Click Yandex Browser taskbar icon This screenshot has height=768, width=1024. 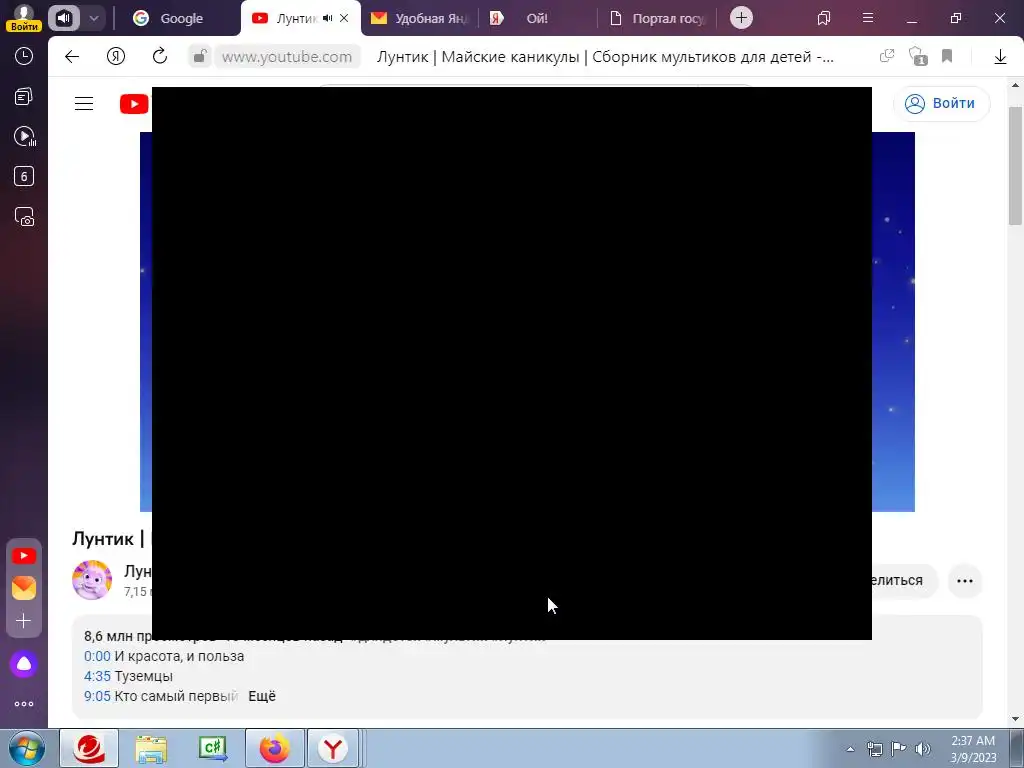pyautogui.click(x=333, y=748)
